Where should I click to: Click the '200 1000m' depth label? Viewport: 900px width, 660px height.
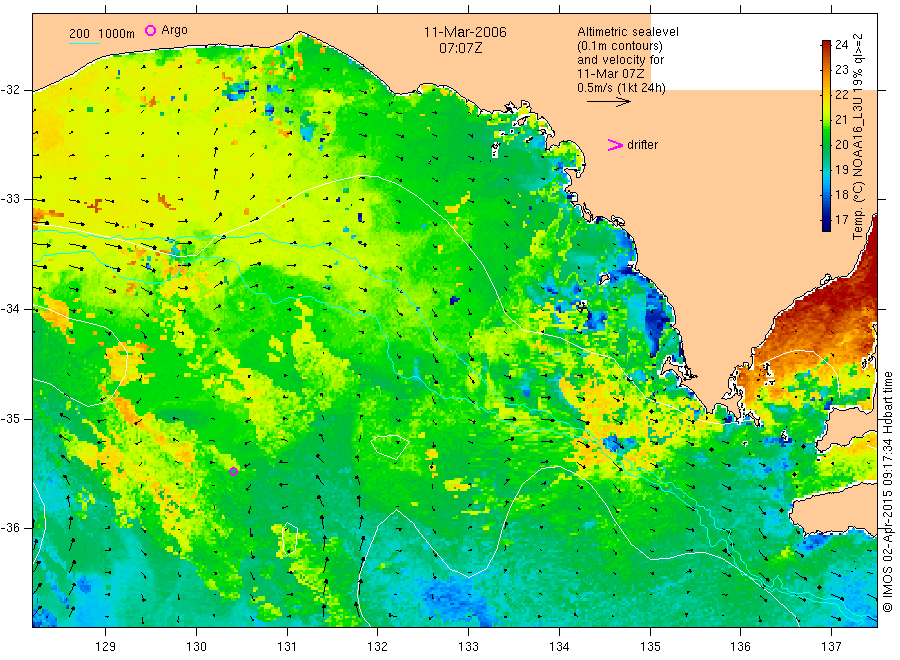point(102,34)
